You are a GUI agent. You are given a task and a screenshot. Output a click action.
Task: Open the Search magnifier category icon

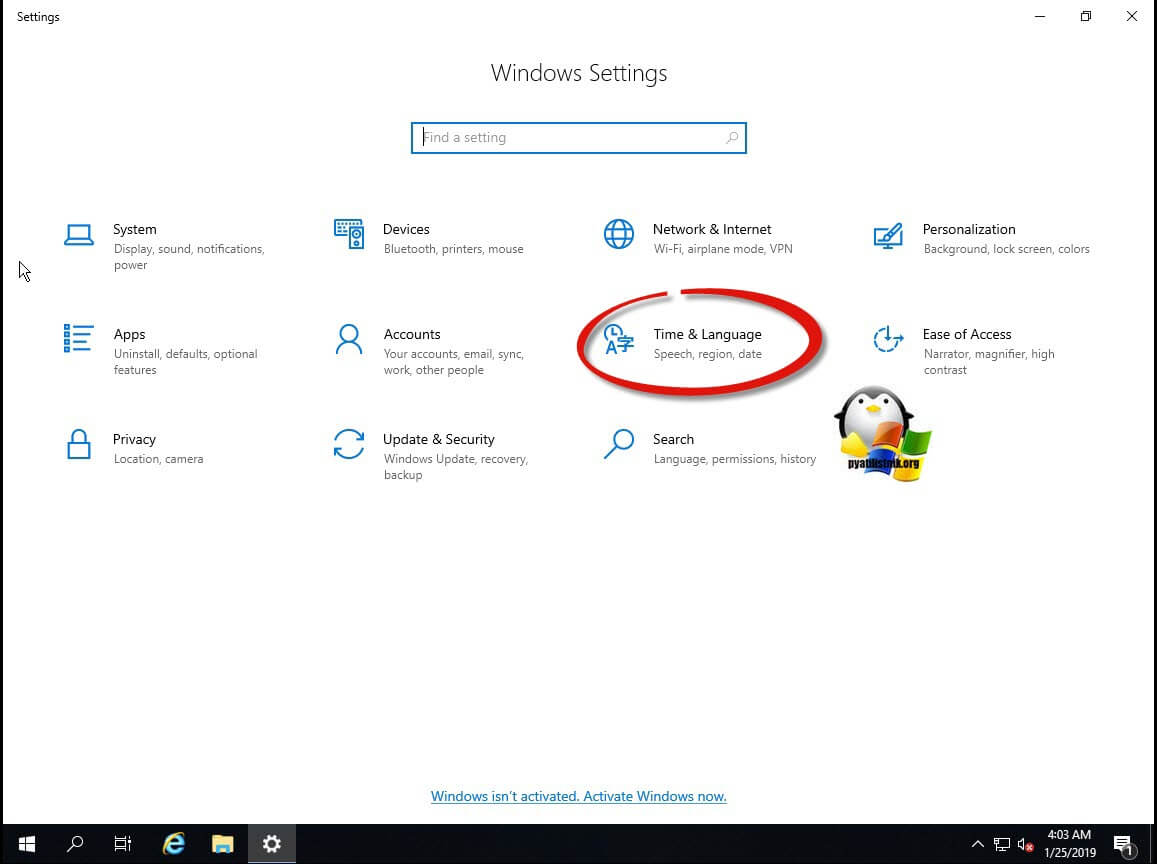[x=619, y=444]
